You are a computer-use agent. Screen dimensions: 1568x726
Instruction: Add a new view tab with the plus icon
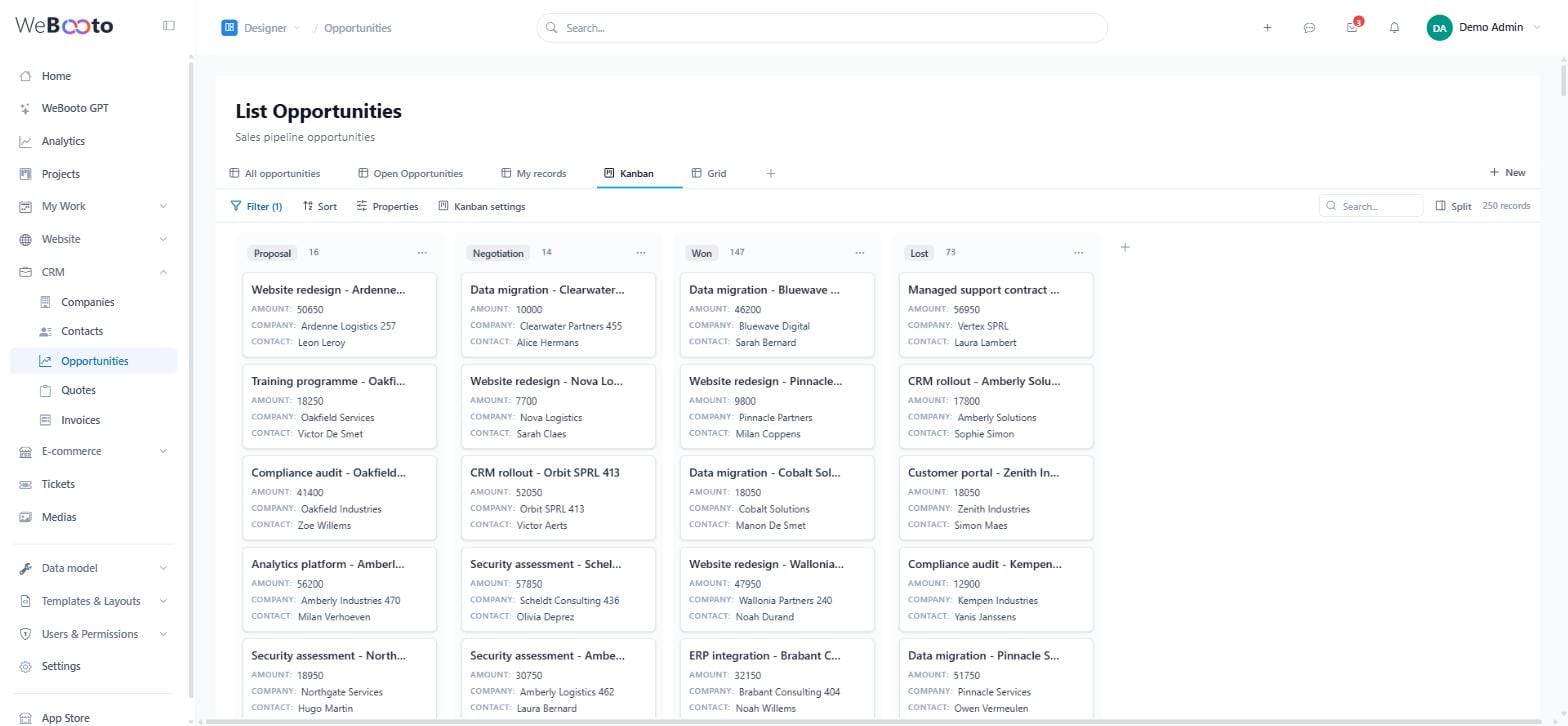(771, 174)
